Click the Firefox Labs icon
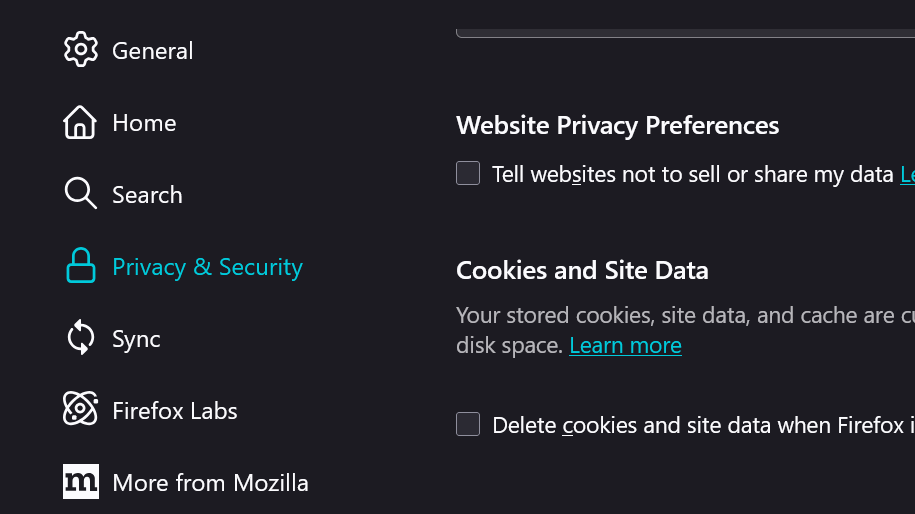 (80, 410)
